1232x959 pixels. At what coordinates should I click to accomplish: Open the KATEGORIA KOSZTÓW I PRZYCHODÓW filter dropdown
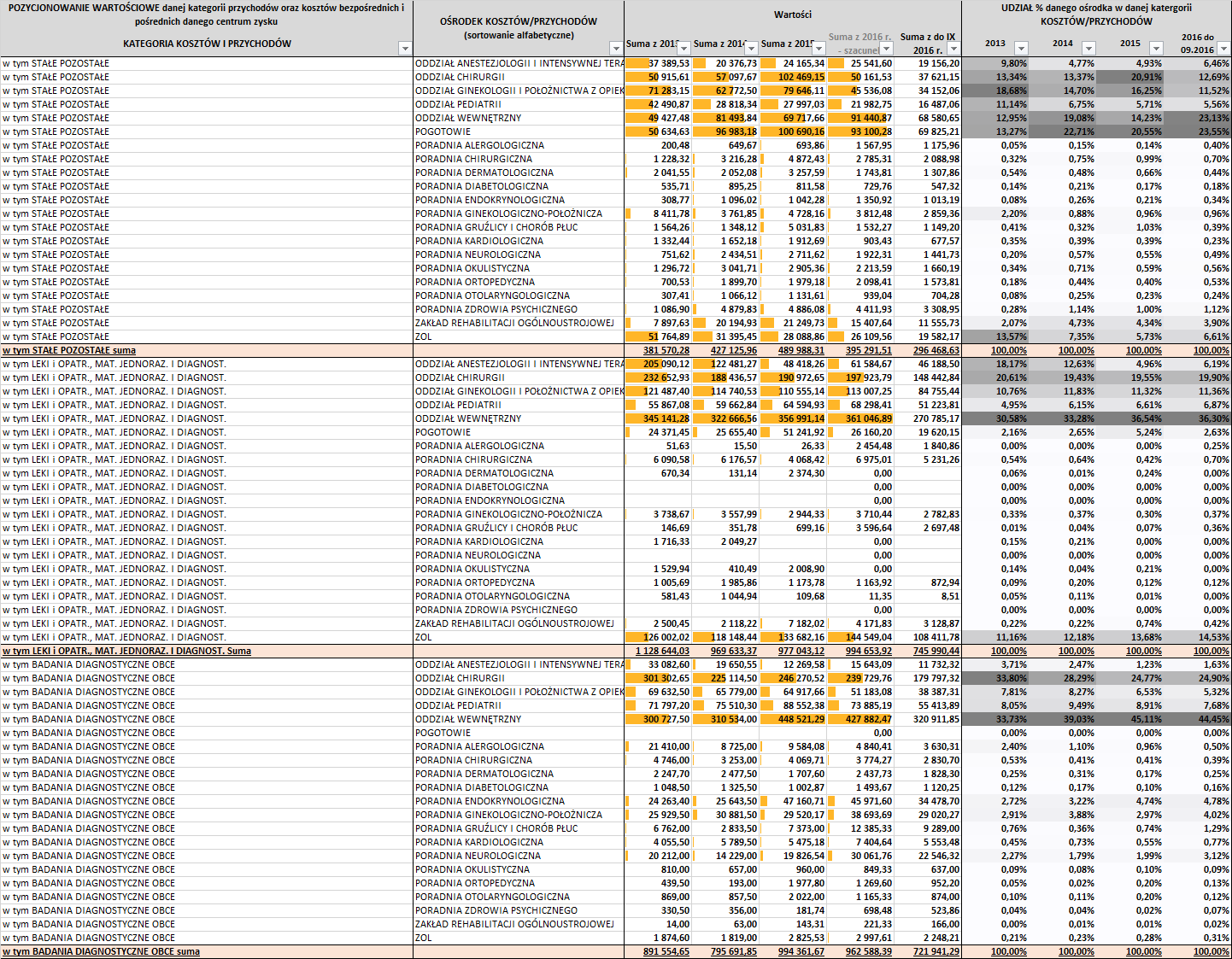tap(405, 49)
